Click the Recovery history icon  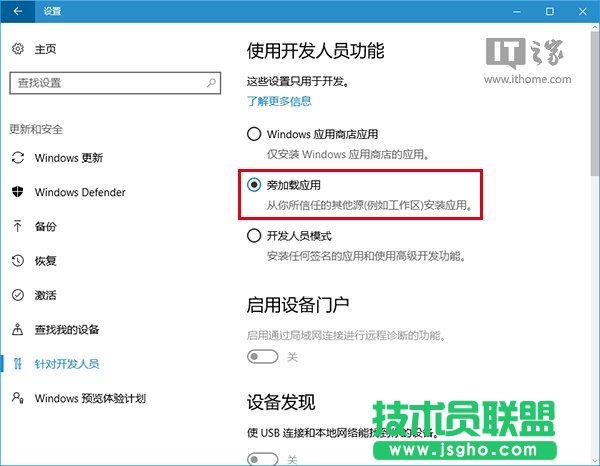[17, 261]
